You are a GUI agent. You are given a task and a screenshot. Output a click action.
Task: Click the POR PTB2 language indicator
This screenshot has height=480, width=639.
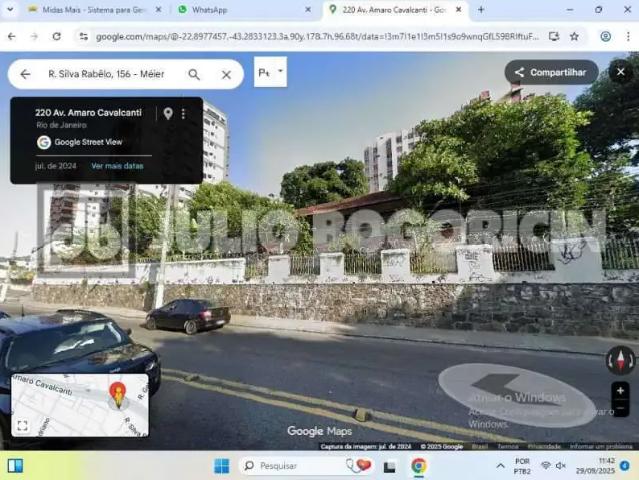click(522, 466)
